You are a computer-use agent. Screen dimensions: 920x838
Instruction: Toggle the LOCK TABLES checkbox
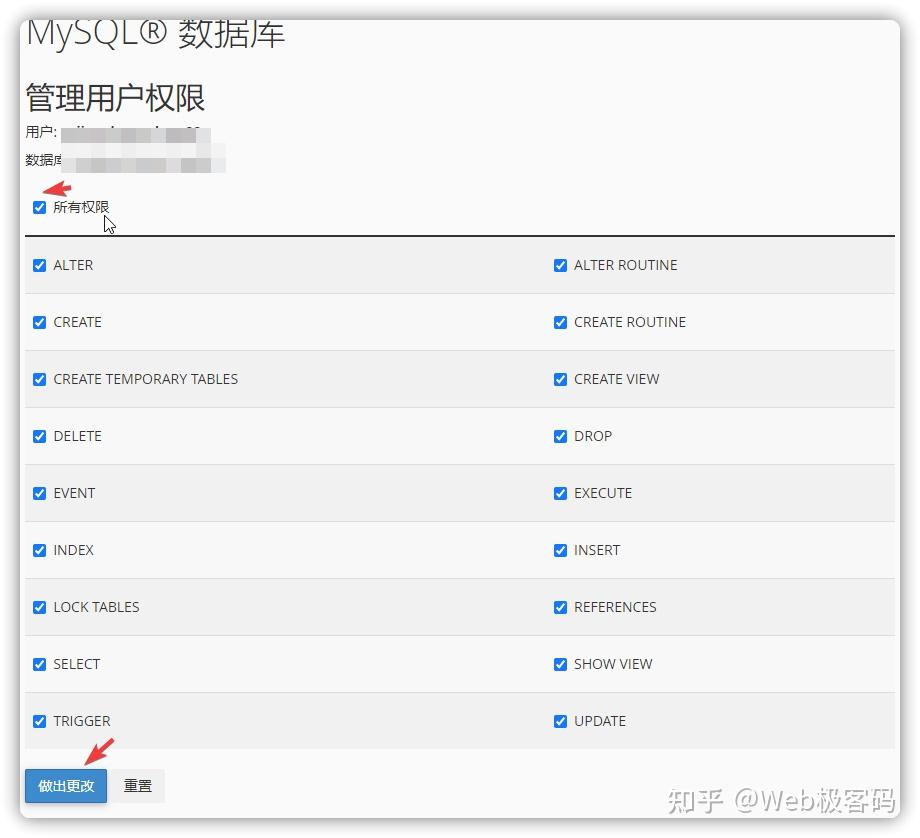39,607
